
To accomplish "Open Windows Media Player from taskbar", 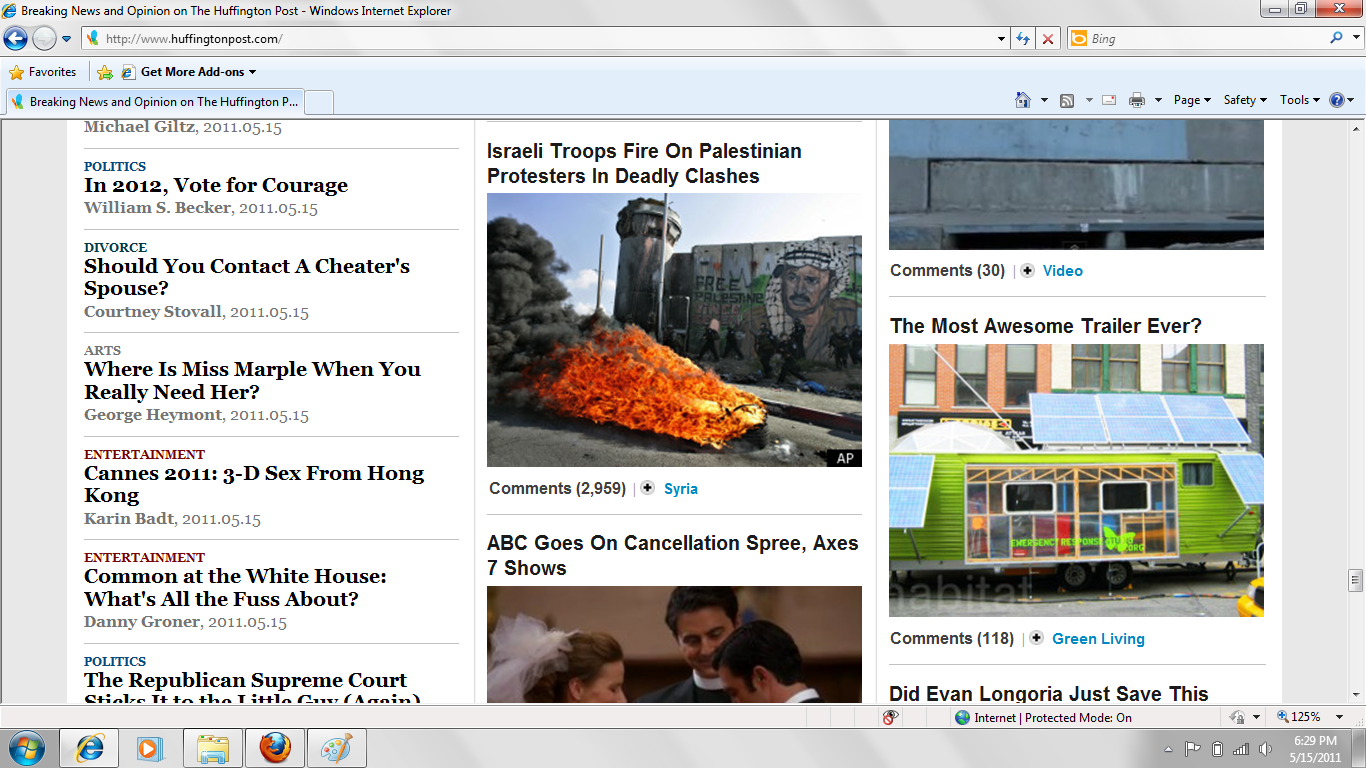I will click(151, 748).
